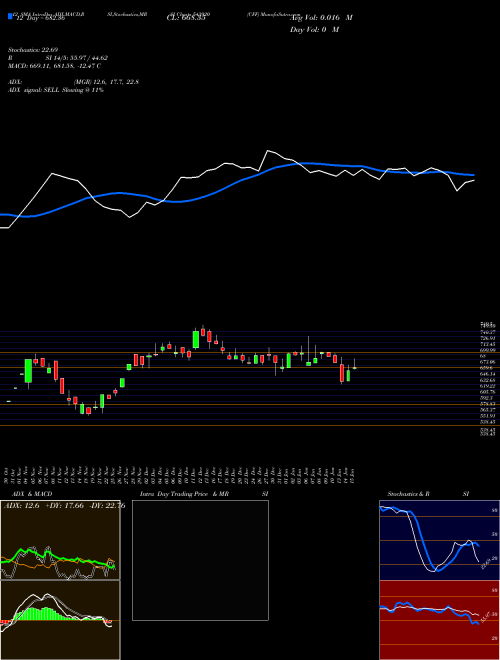
Task: Click the "CL: 668.35" closing price text
Action: [x=186, y=18]
